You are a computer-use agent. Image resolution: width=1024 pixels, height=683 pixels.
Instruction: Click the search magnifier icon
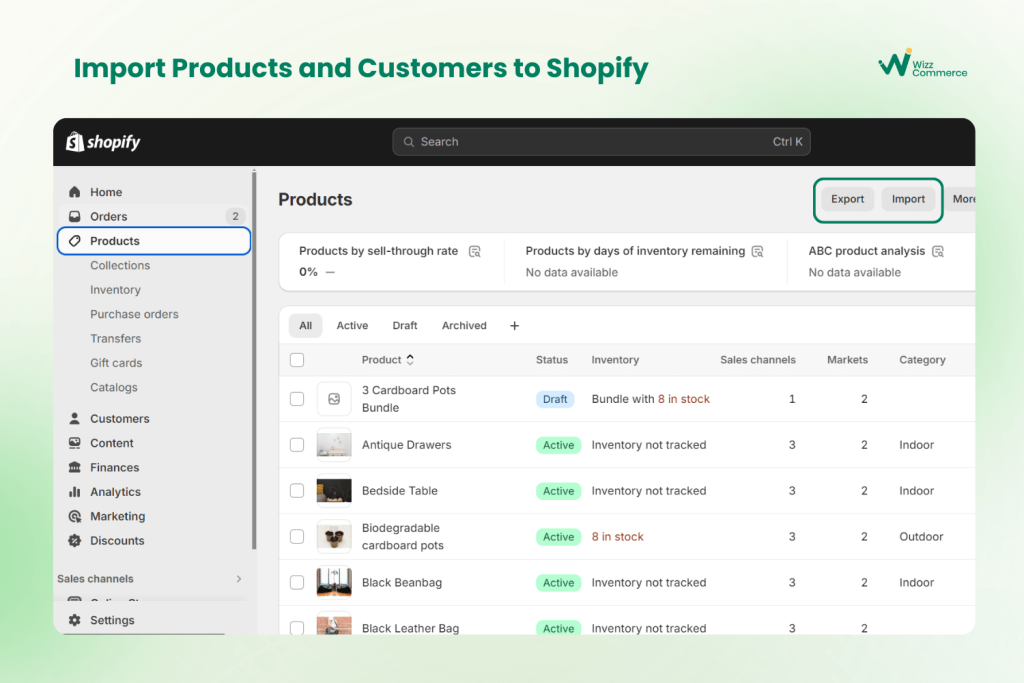click(x=409, y=142)
